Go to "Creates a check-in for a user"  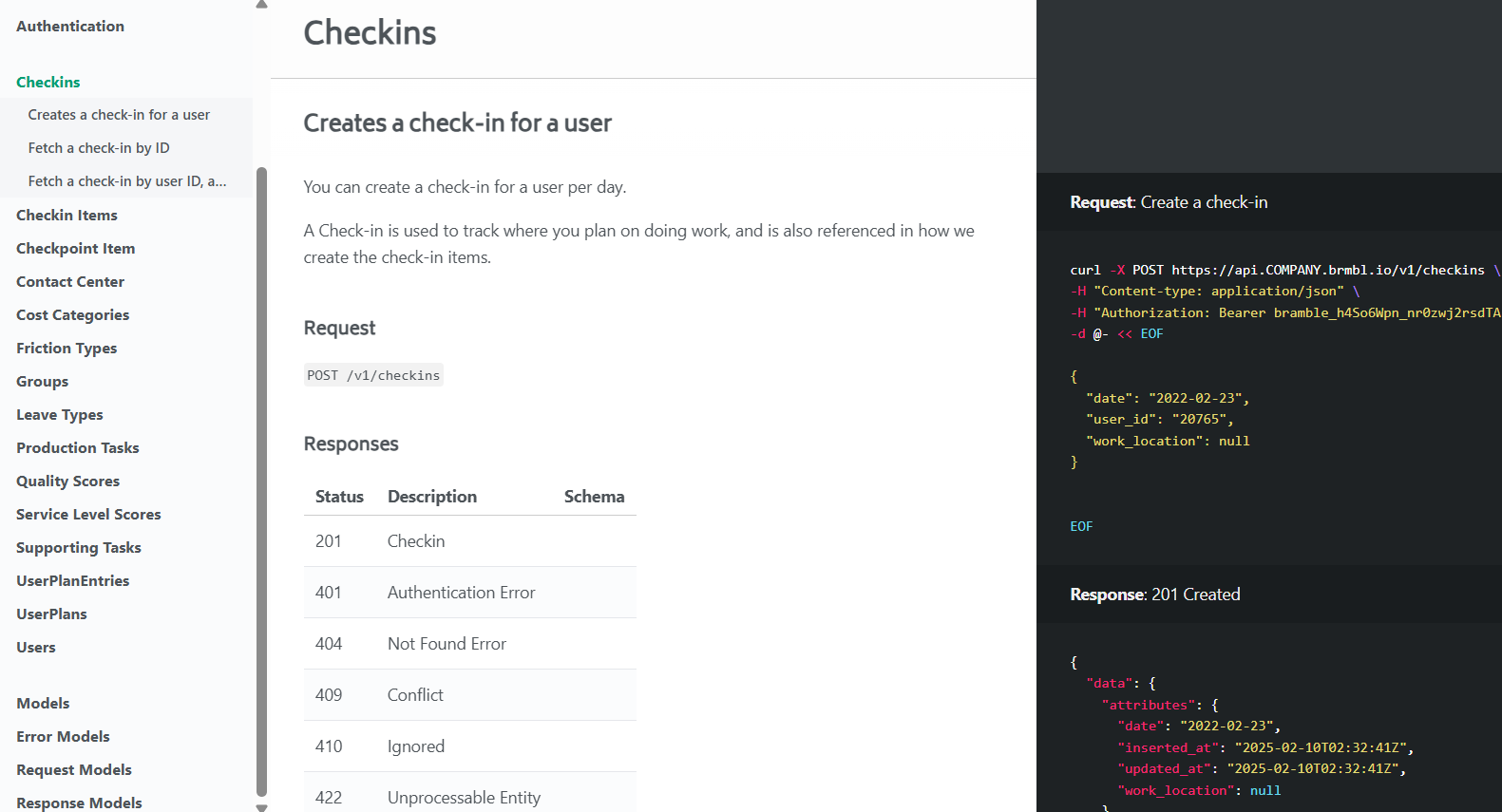(119, 115)
